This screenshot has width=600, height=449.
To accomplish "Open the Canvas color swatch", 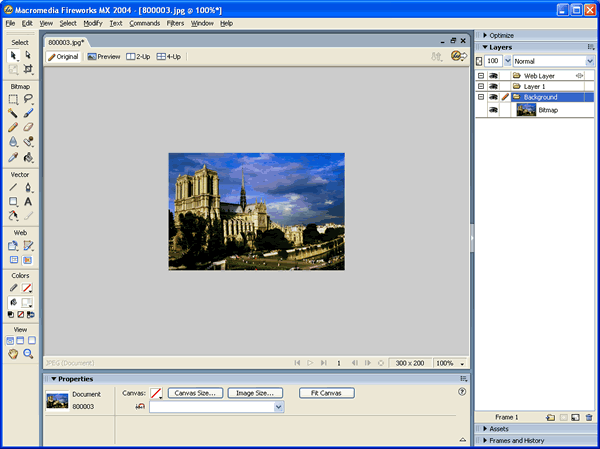I will tap(156, 393).
